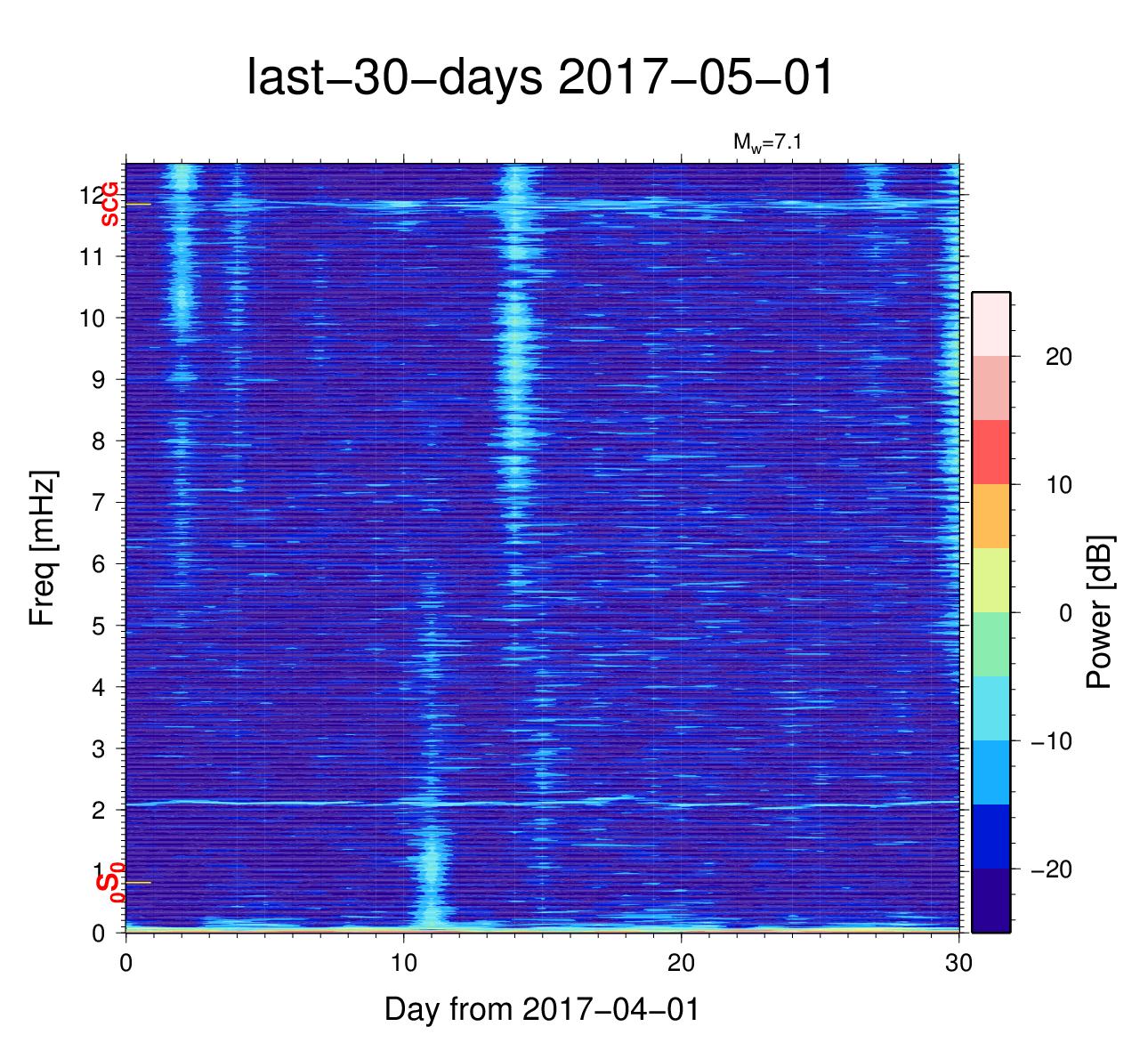Pick the yellow-green colorbar swatch
The height and width of the screenshot is (1059, 1148).
click(990, 580)
